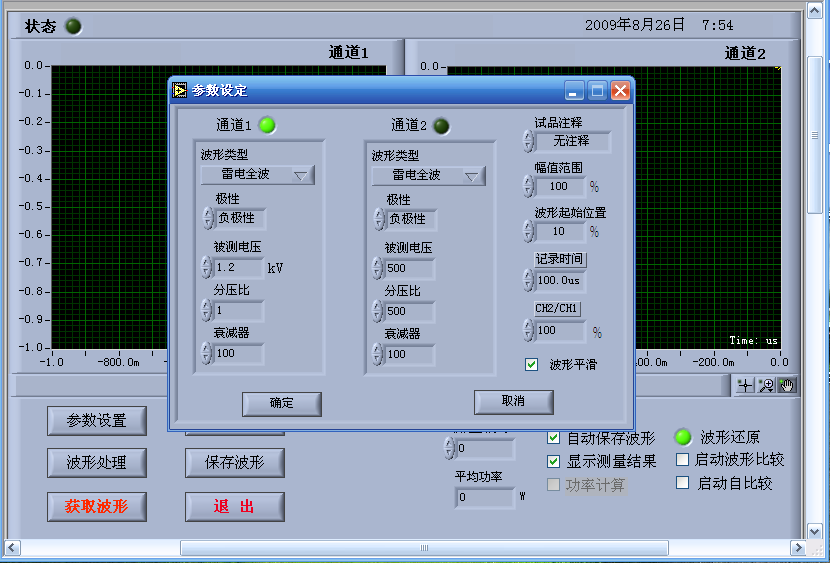Screen dimensions: 830x563
Task: Select the hand pan tool in graph palette
Action: click(787, 385)
